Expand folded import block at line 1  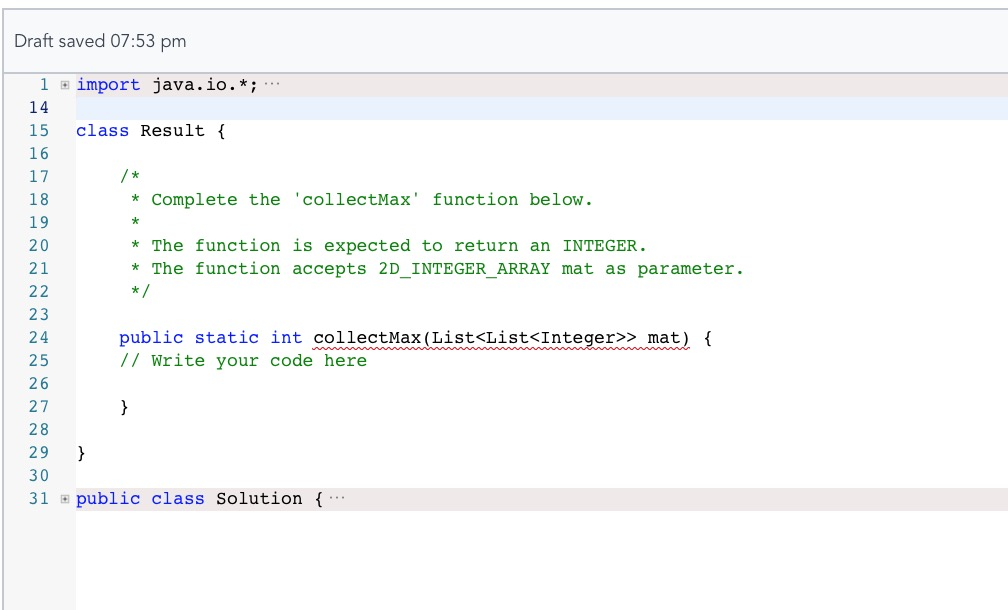(x=65, y=85)
